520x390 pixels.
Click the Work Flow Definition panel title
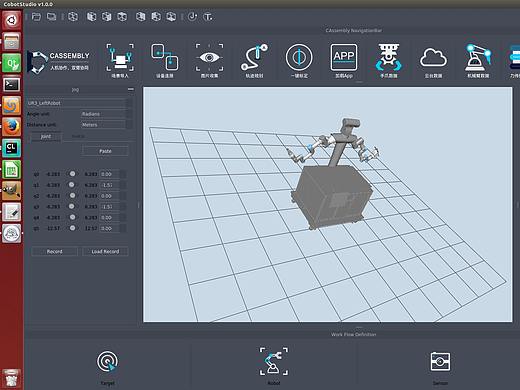(353, 334)
